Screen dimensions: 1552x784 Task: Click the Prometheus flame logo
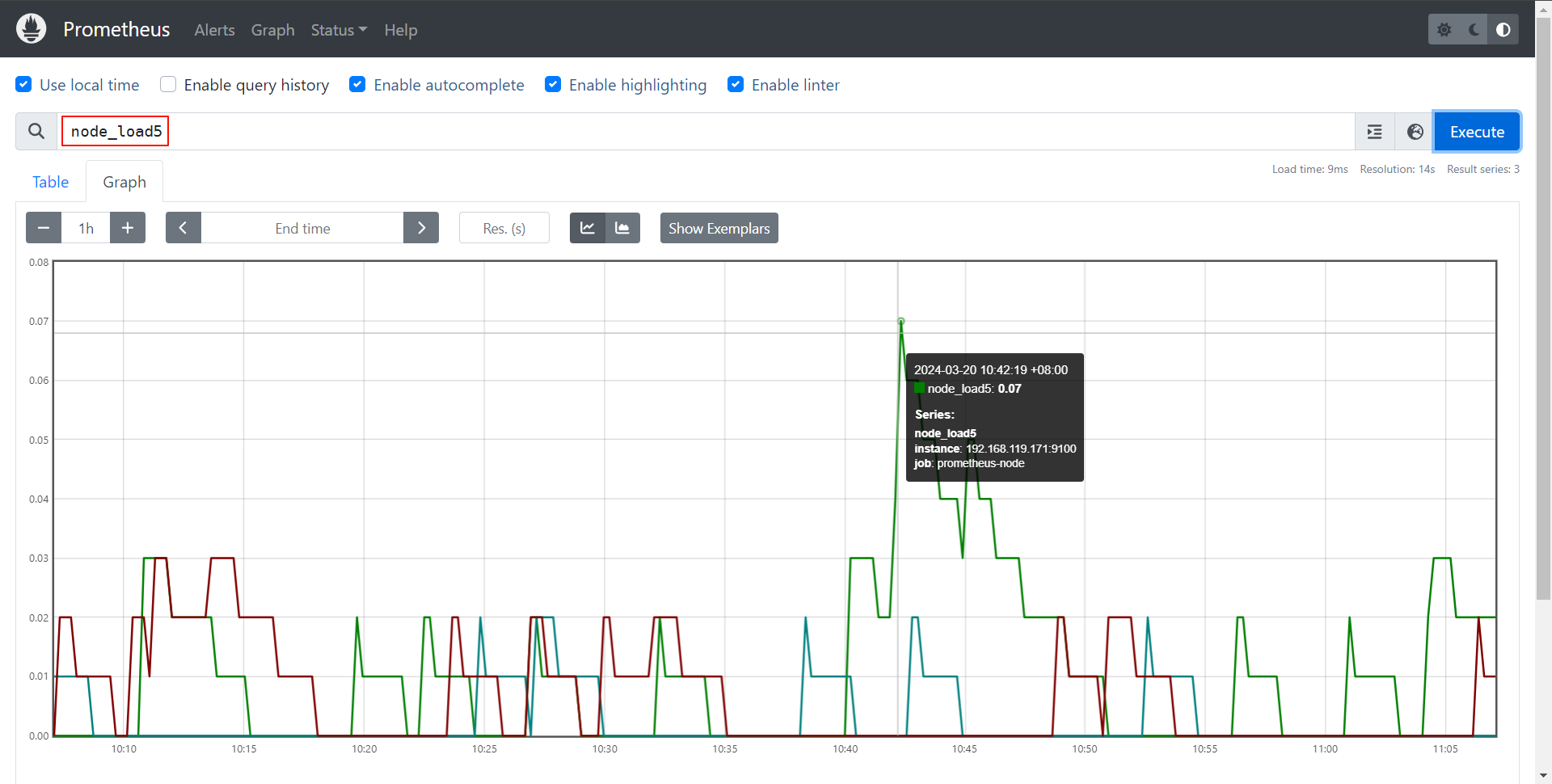[x=32, y=29]
